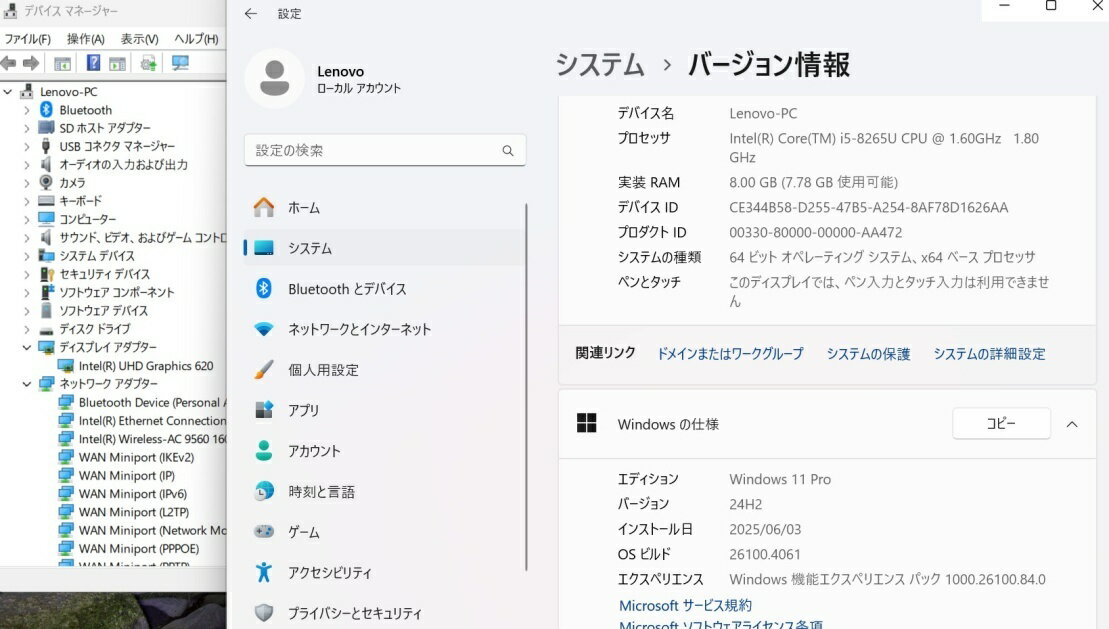The width and height of the screenshot is (1109, 629).
Task: Click the show/hide console tree toolbar icon
Action: click(62, 63)
